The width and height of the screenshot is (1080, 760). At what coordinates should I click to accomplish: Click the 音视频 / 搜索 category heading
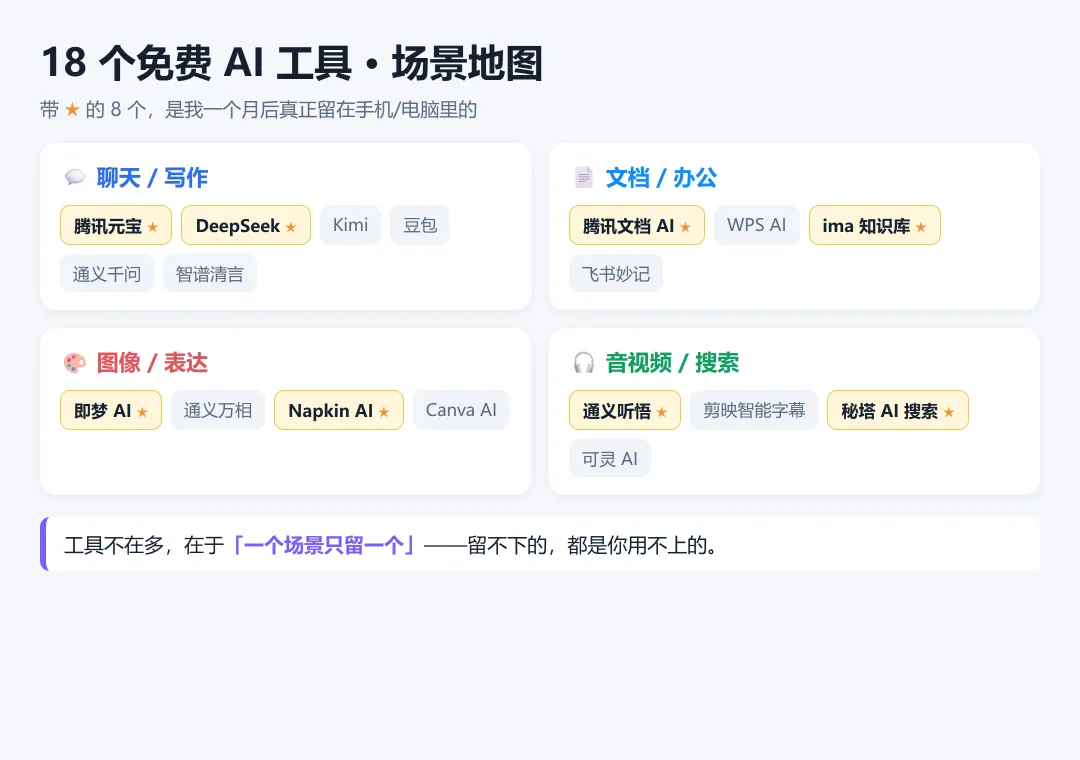(x=672, y=363)
